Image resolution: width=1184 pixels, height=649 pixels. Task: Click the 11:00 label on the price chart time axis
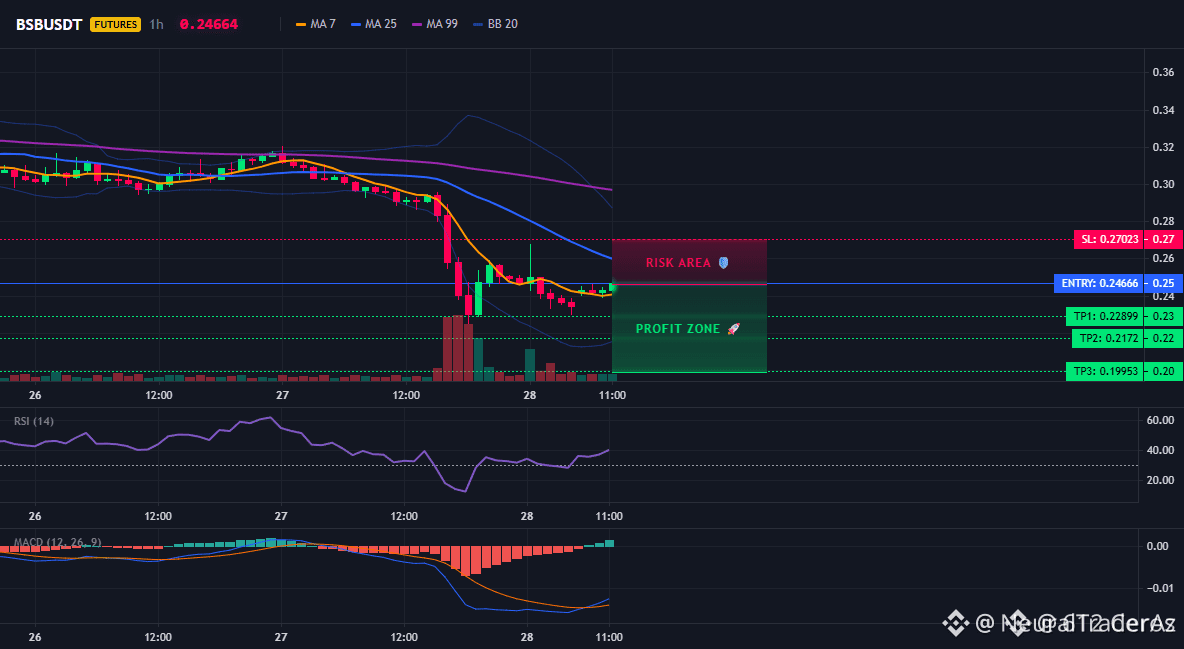pos(612,395)
